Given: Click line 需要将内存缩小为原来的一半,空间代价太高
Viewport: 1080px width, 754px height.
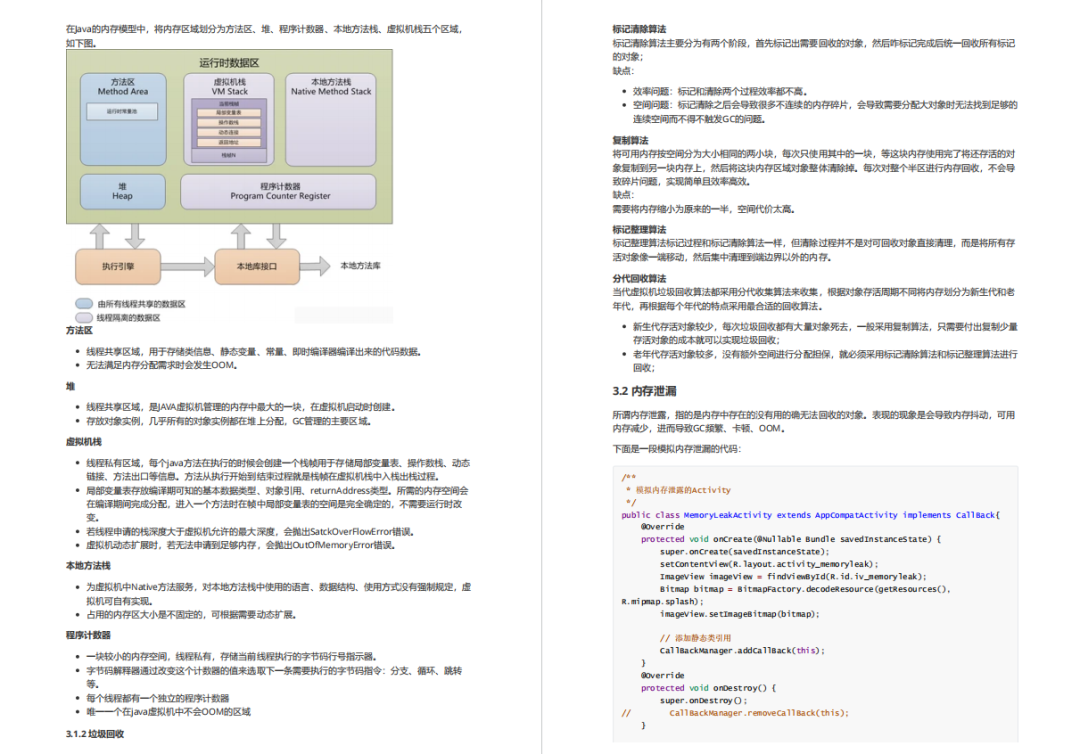Looking at the screenshot, I should click(704, 209).
